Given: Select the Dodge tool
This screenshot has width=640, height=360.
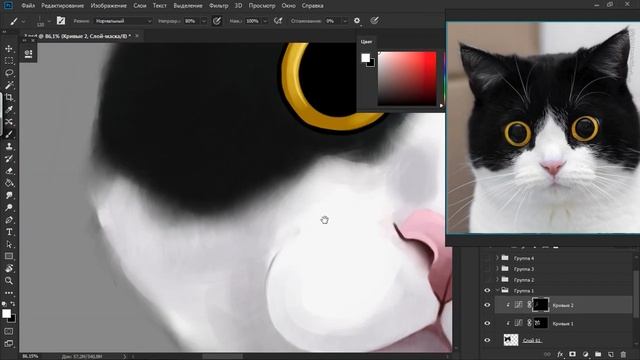Looking at the screenshot, I should [x=9, y=207].
